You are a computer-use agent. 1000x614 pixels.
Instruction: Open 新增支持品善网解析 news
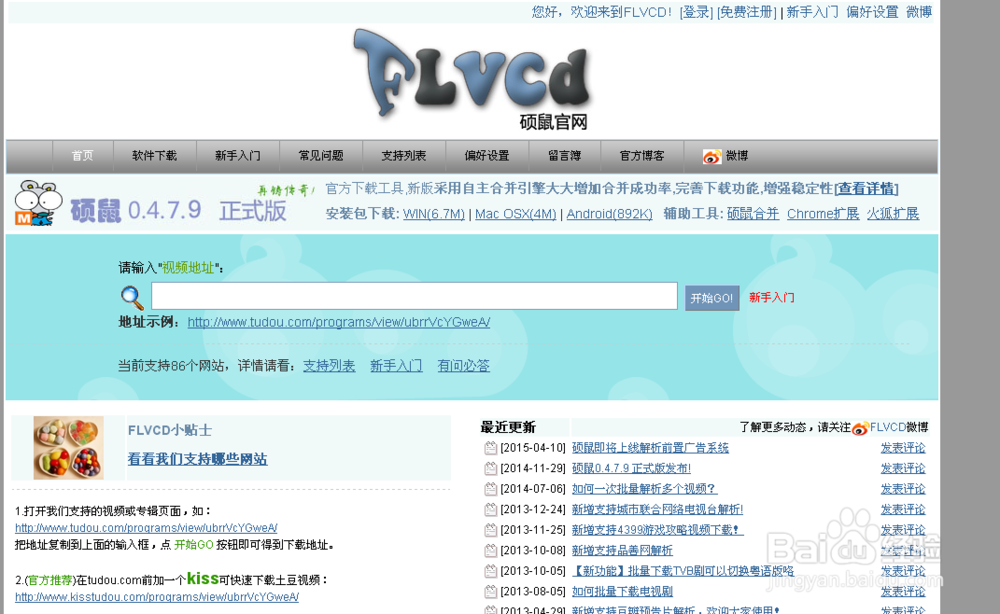[x=622, y=550]
